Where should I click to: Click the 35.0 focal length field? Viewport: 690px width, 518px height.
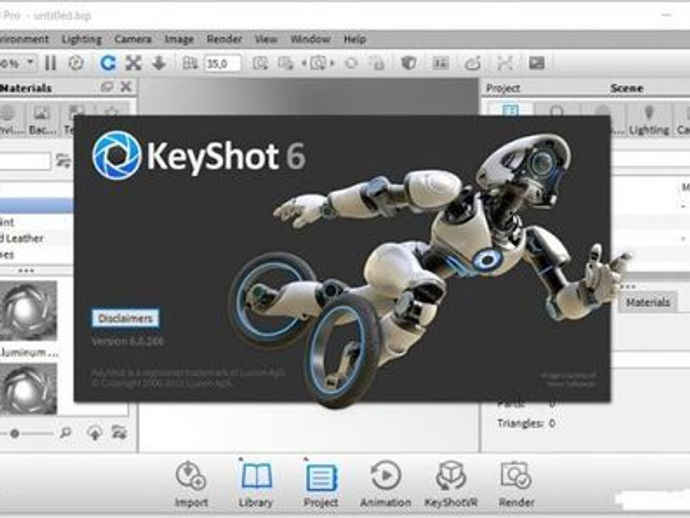point(223,63)
